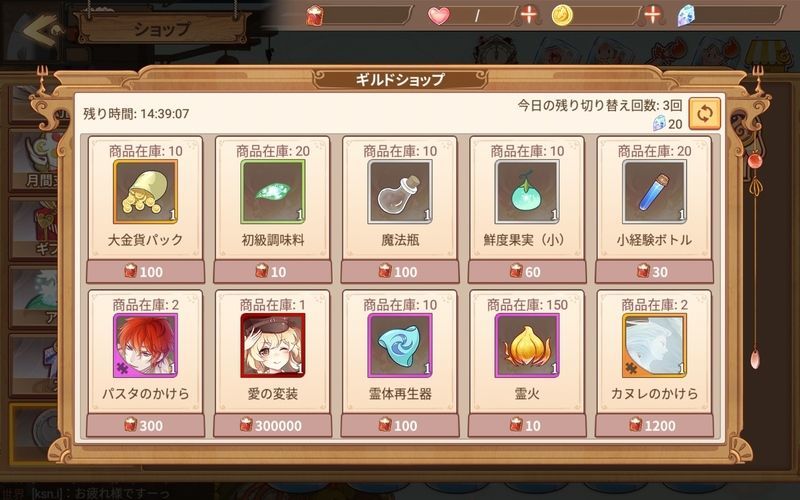Open the 霊体再生器 blue item icon

pyautogui.click(x=400, y=345)
